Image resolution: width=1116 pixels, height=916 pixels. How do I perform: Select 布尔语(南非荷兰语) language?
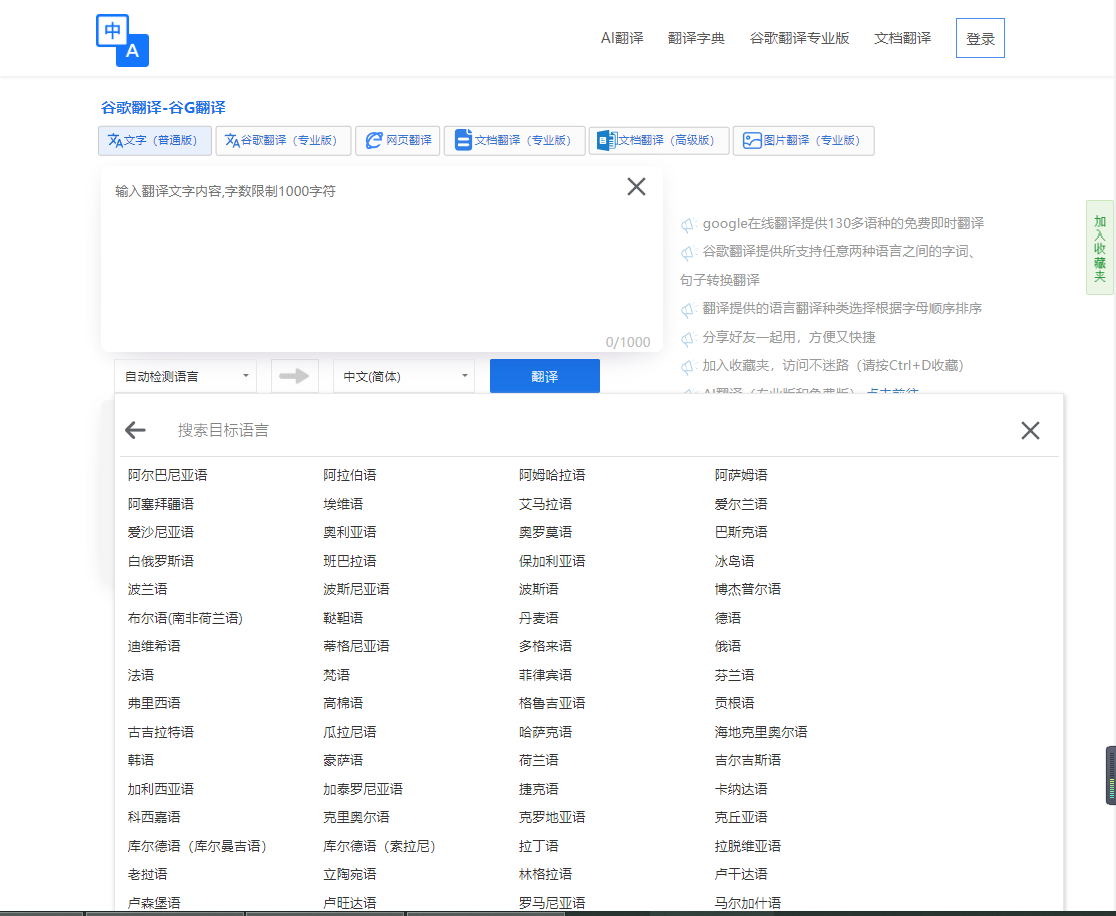coord(185,618)
